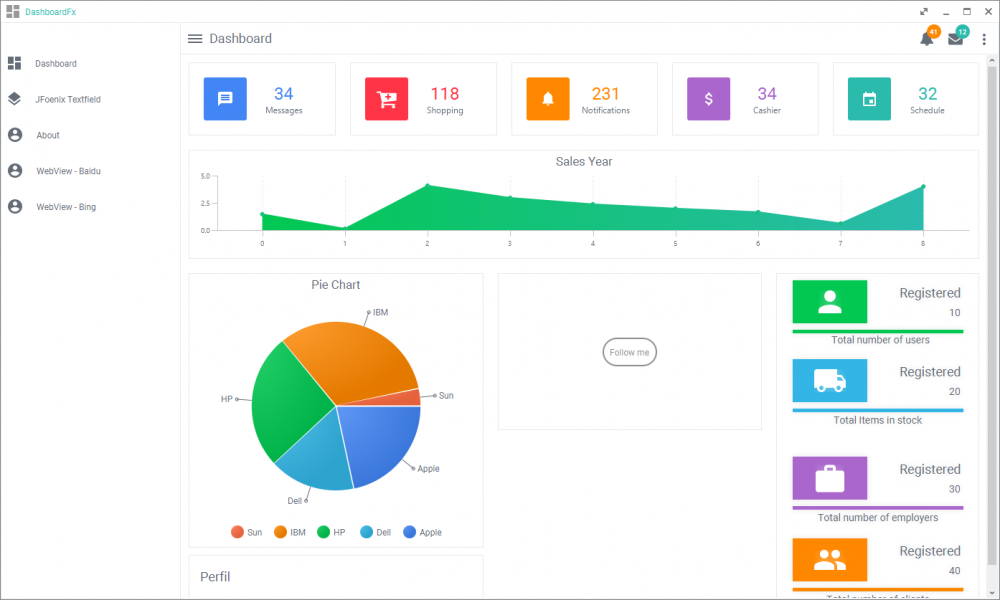This screenshot has height=600, width=1000.
Task: Click the purple briefcase employers icon
Action: tap(829, 479)
